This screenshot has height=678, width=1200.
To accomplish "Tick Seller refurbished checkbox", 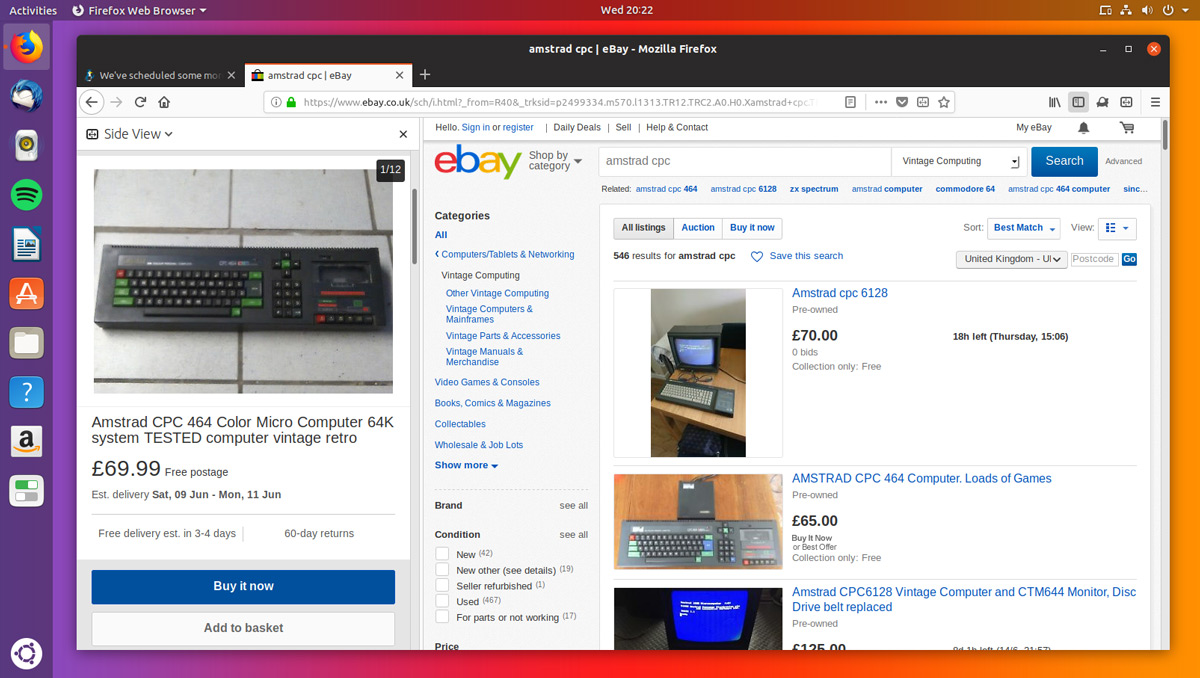I will (442, 586).
